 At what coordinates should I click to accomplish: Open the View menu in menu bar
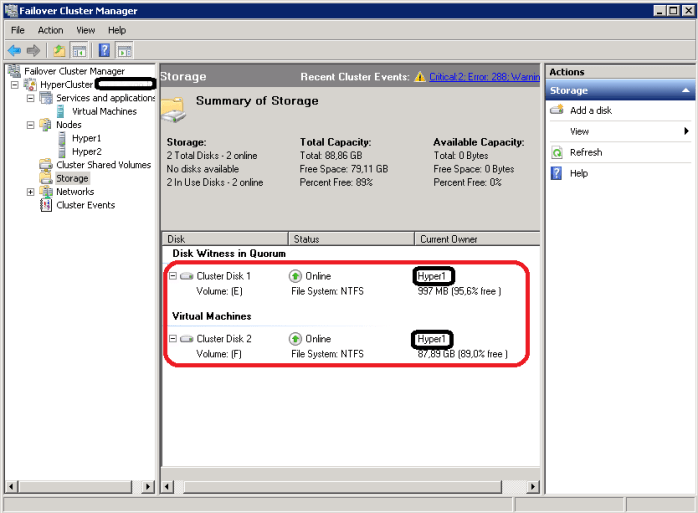(86, 30)
